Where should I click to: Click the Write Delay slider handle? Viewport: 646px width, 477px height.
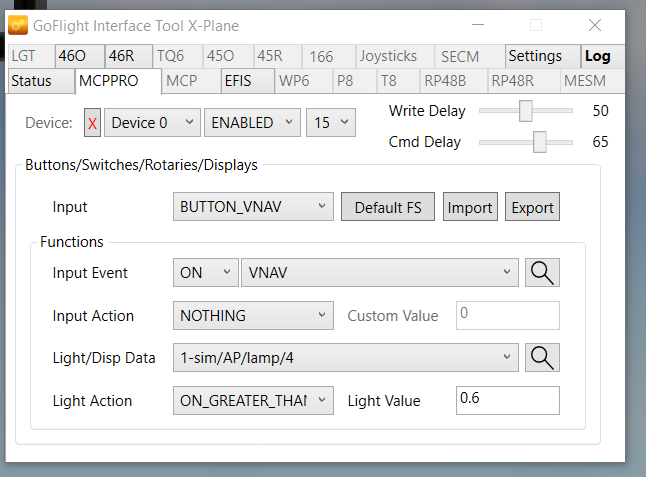tap(525, 110)
